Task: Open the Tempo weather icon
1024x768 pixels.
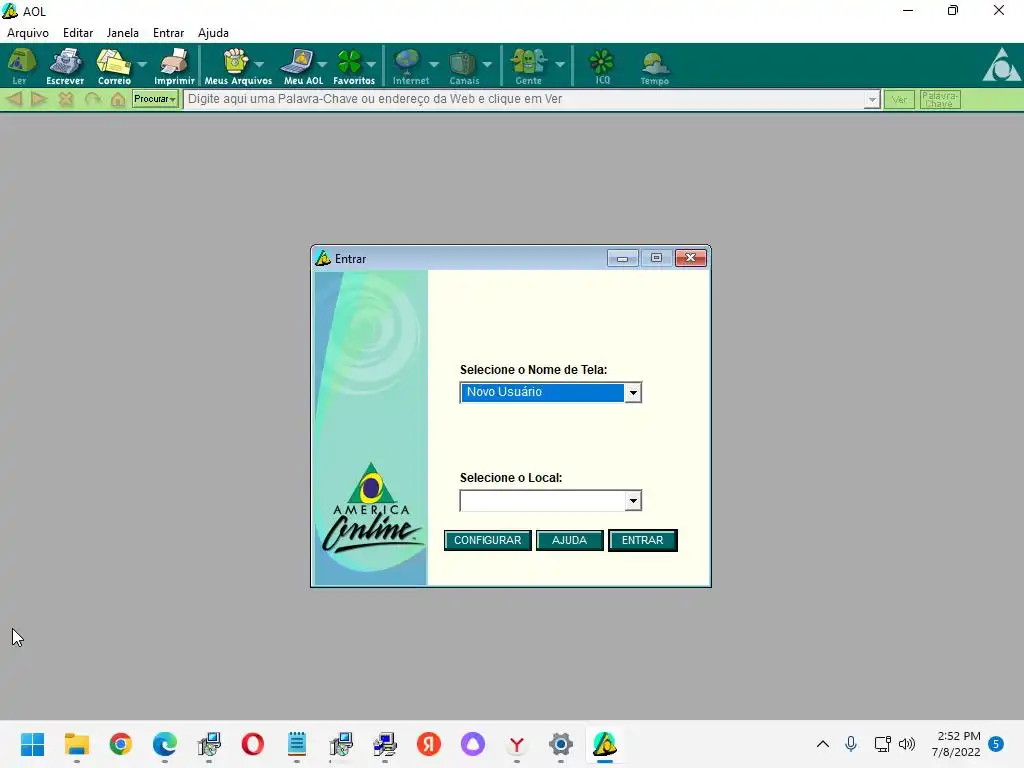Action: pyautogui.click(x=654, y=66)
